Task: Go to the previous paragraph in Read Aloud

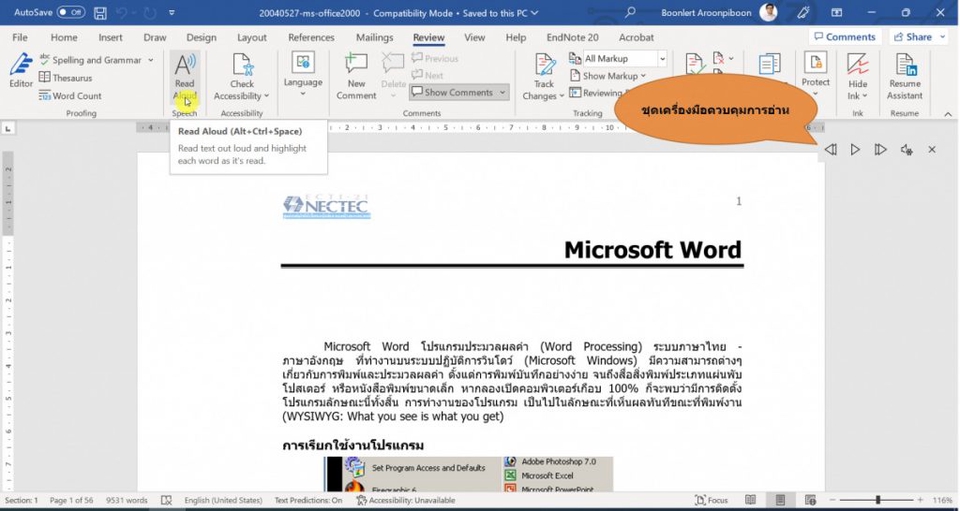Action: (x=830, y=149)
